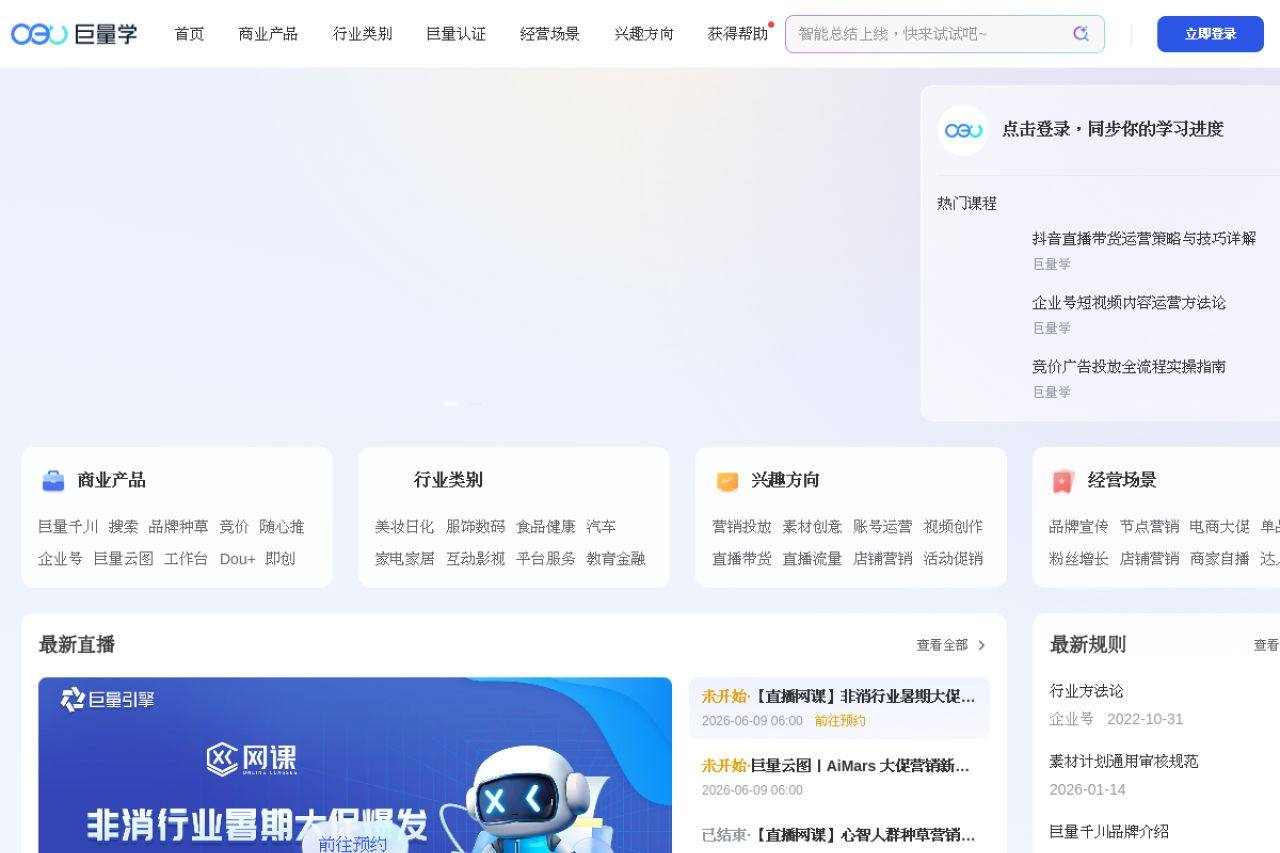Select 平台服务 under 行业类别
The height and width of the screenshot is (853, 1280).
tap(546, 559)
